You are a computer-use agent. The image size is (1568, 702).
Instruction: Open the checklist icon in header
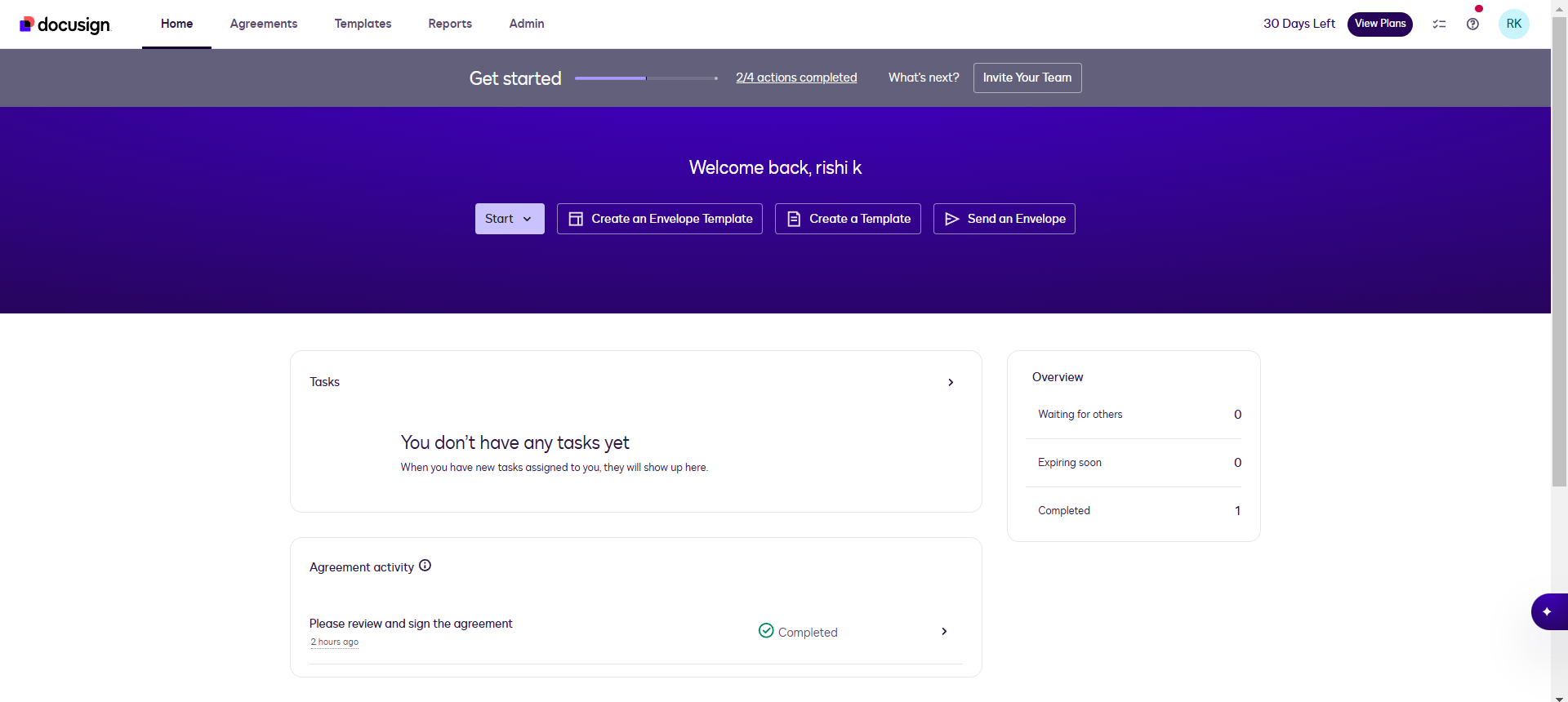(1439, 24)
